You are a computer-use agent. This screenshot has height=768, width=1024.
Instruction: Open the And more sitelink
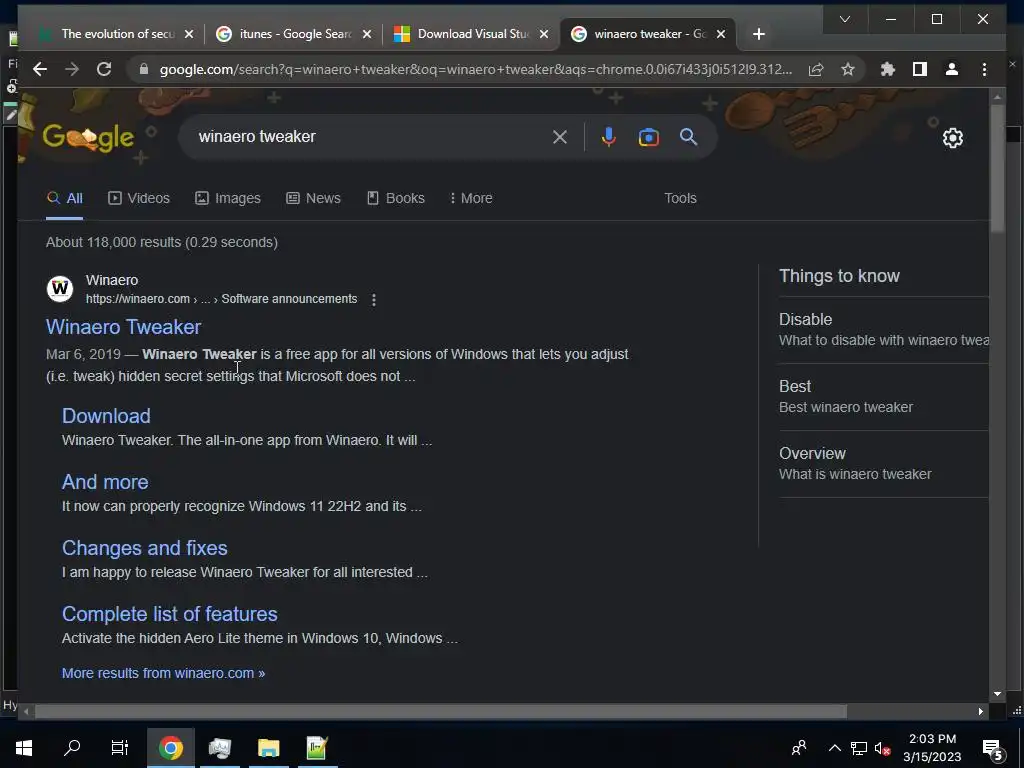104,482
